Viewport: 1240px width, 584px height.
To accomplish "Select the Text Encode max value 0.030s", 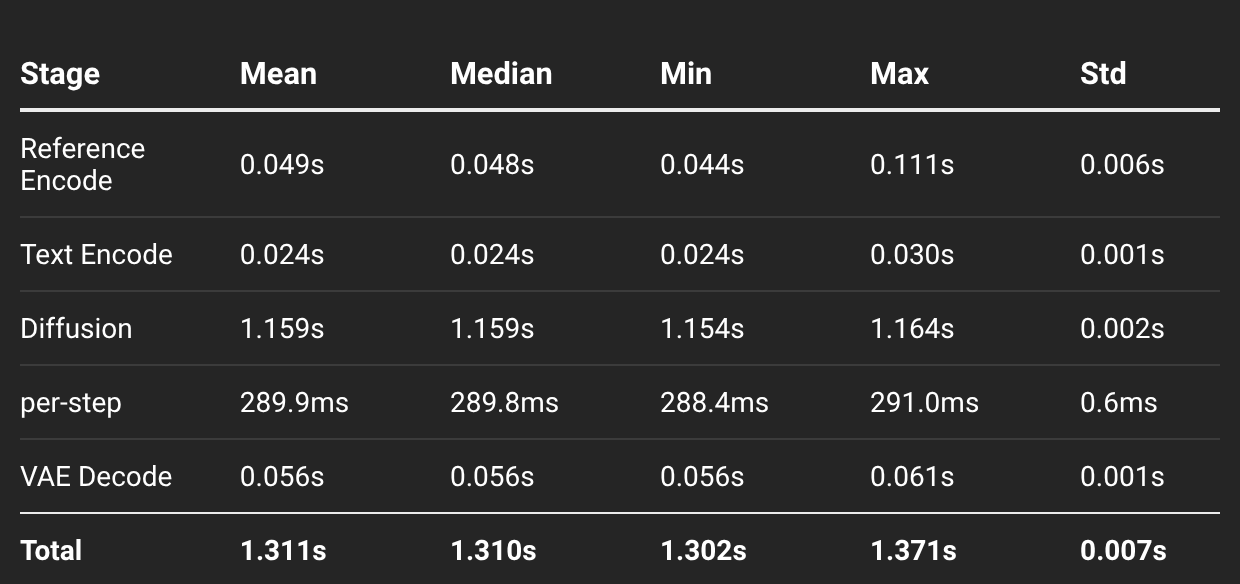I will (912, 254).
